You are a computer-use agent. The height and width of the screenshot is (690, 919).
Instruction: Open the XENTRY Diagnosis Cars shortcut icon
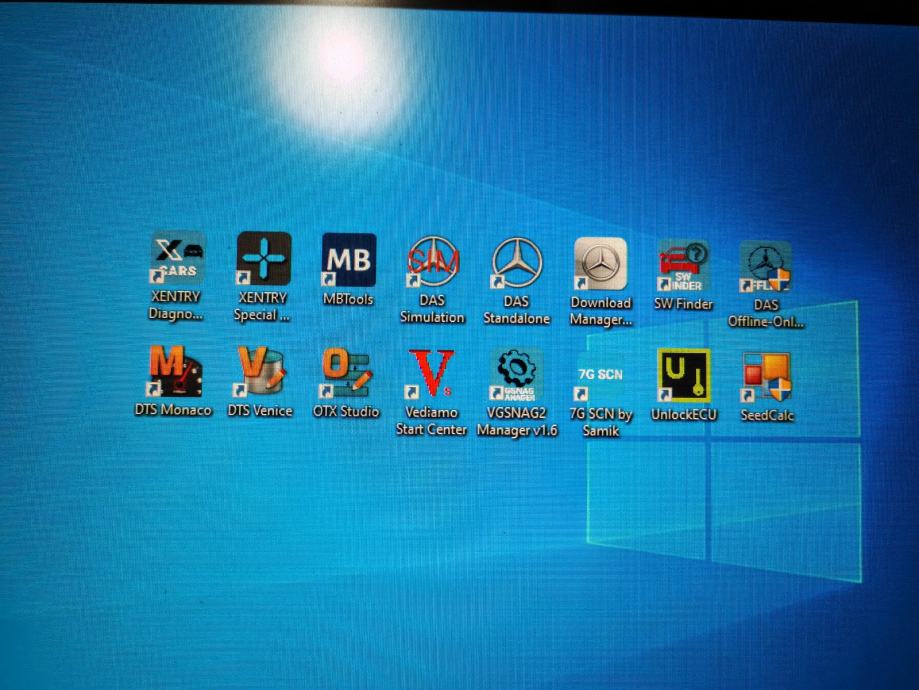click(x=177, y=257)
